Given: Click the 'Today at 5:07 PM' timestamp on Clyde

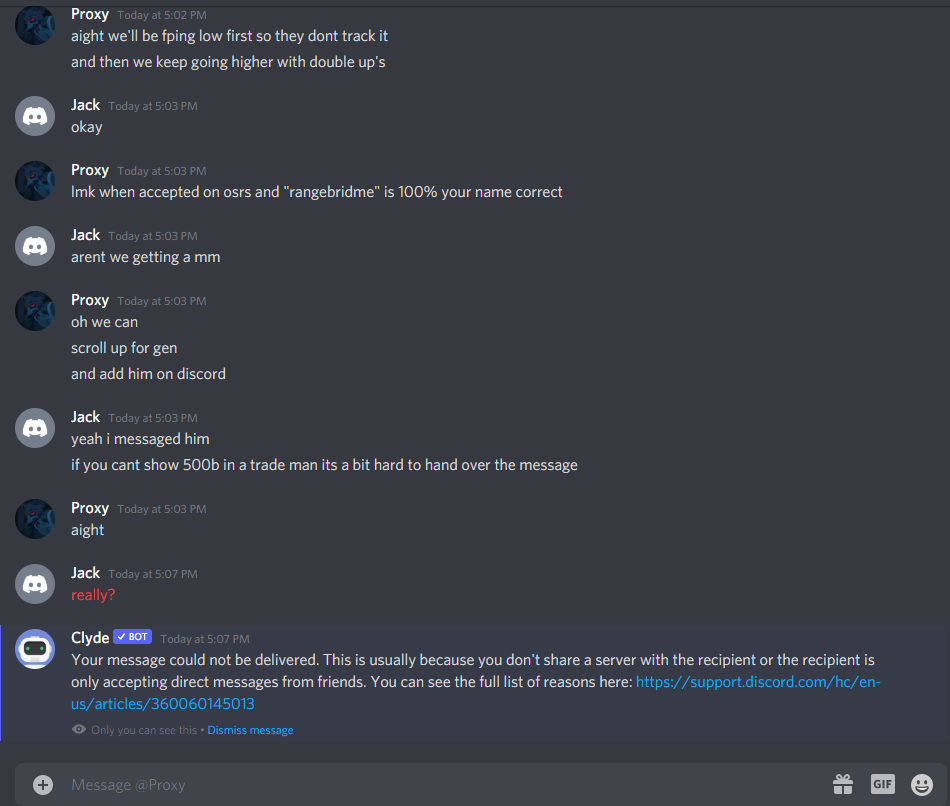Looking at the screenshot, I should (x=205, y=639).
